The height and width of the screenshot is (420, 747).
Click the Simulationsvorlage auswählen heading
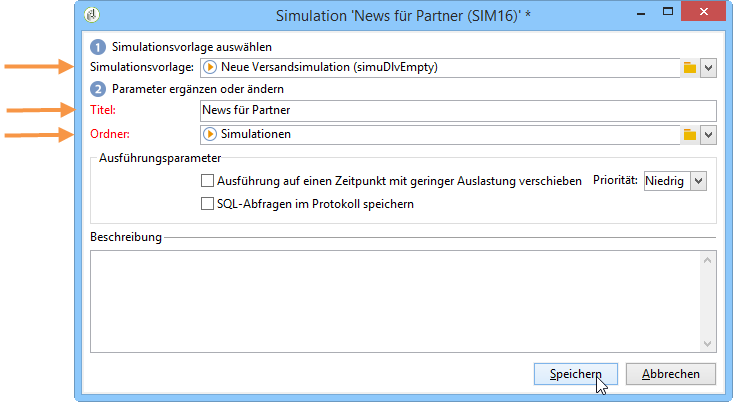click(x=192, y=47)
